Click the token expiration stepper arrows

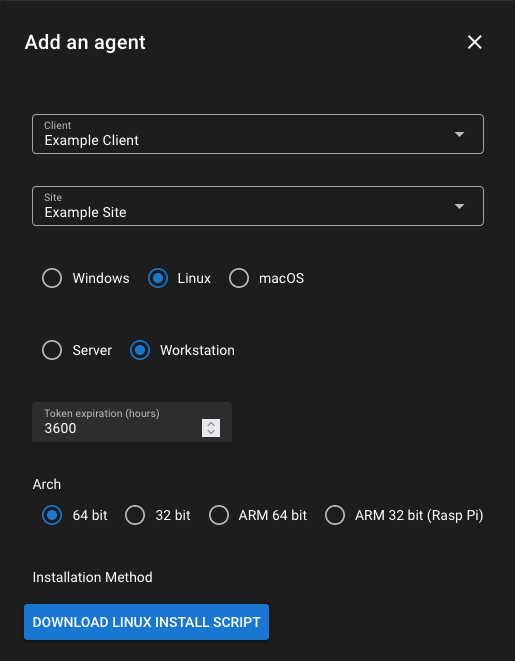(211, 428)
